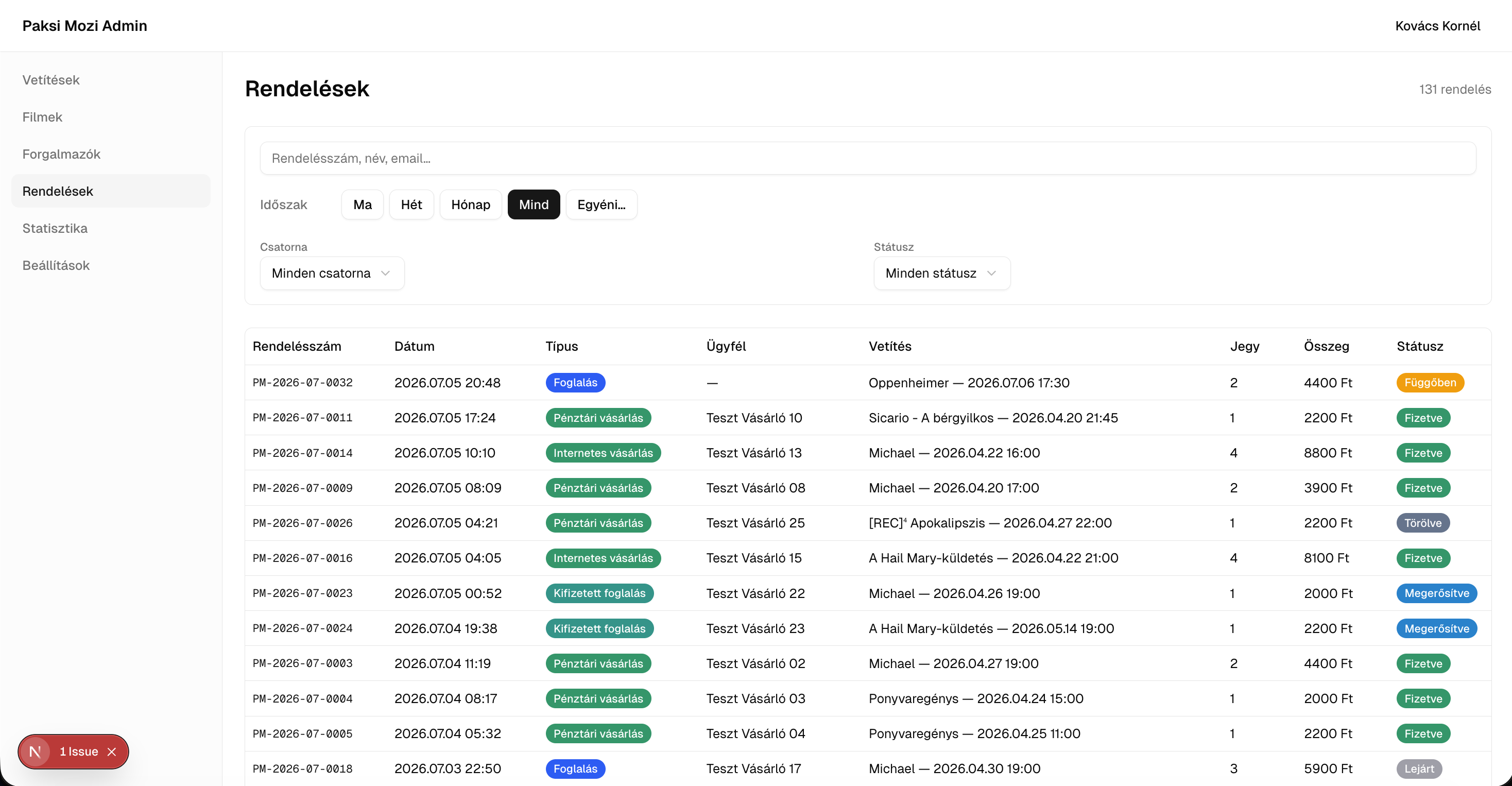Open Kovács Kornél user menu

[1437, 26]
